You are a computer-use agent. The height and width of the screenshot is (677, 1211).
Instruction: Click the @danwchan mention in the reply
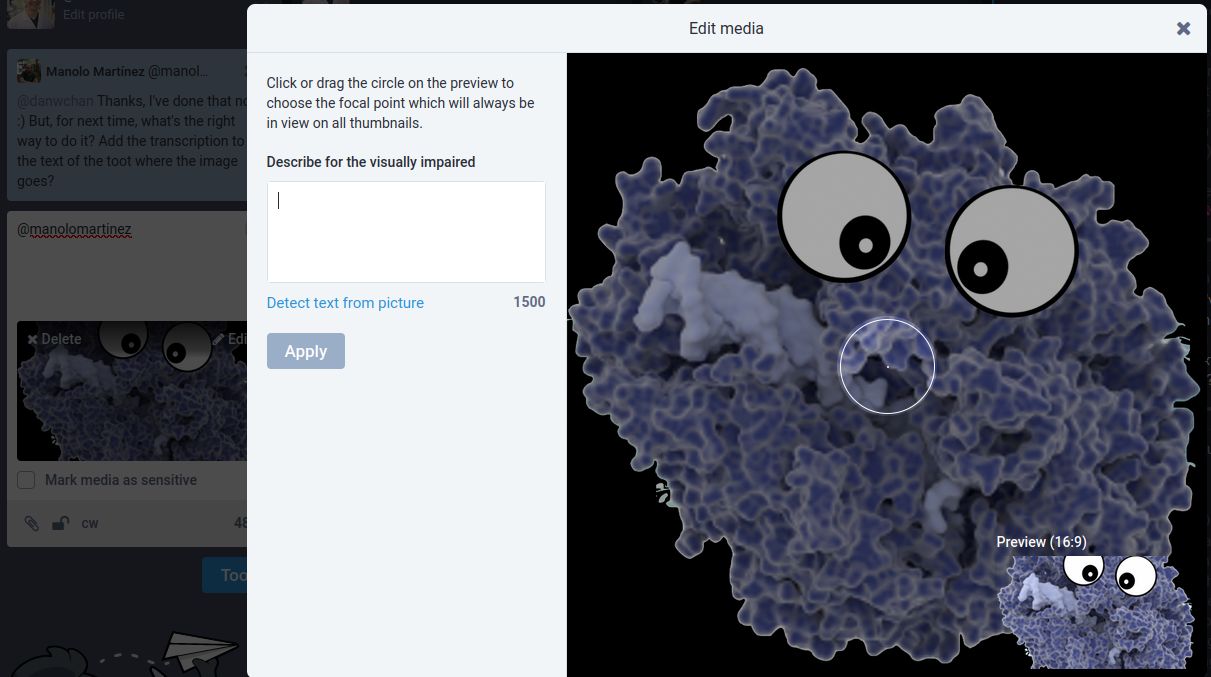click(55, 101)
